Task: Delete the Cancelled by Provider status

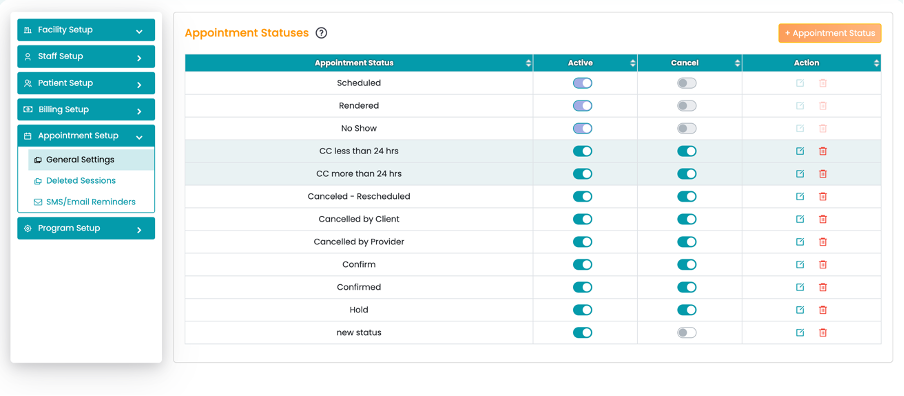Action: 823,242
